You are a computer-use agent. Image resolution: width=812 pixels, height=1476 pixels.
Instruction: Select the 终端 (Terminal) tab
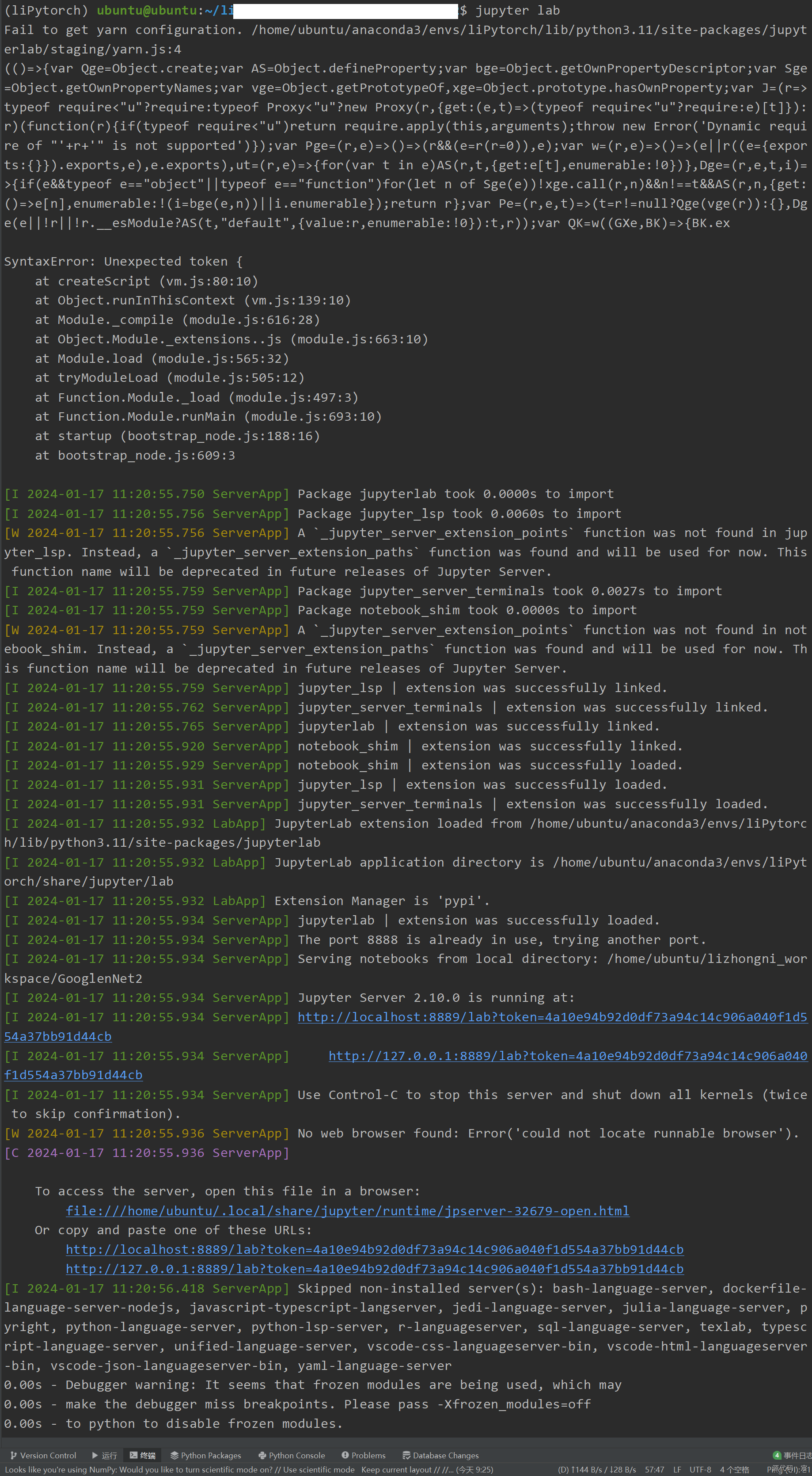[x=143, y=1455]
